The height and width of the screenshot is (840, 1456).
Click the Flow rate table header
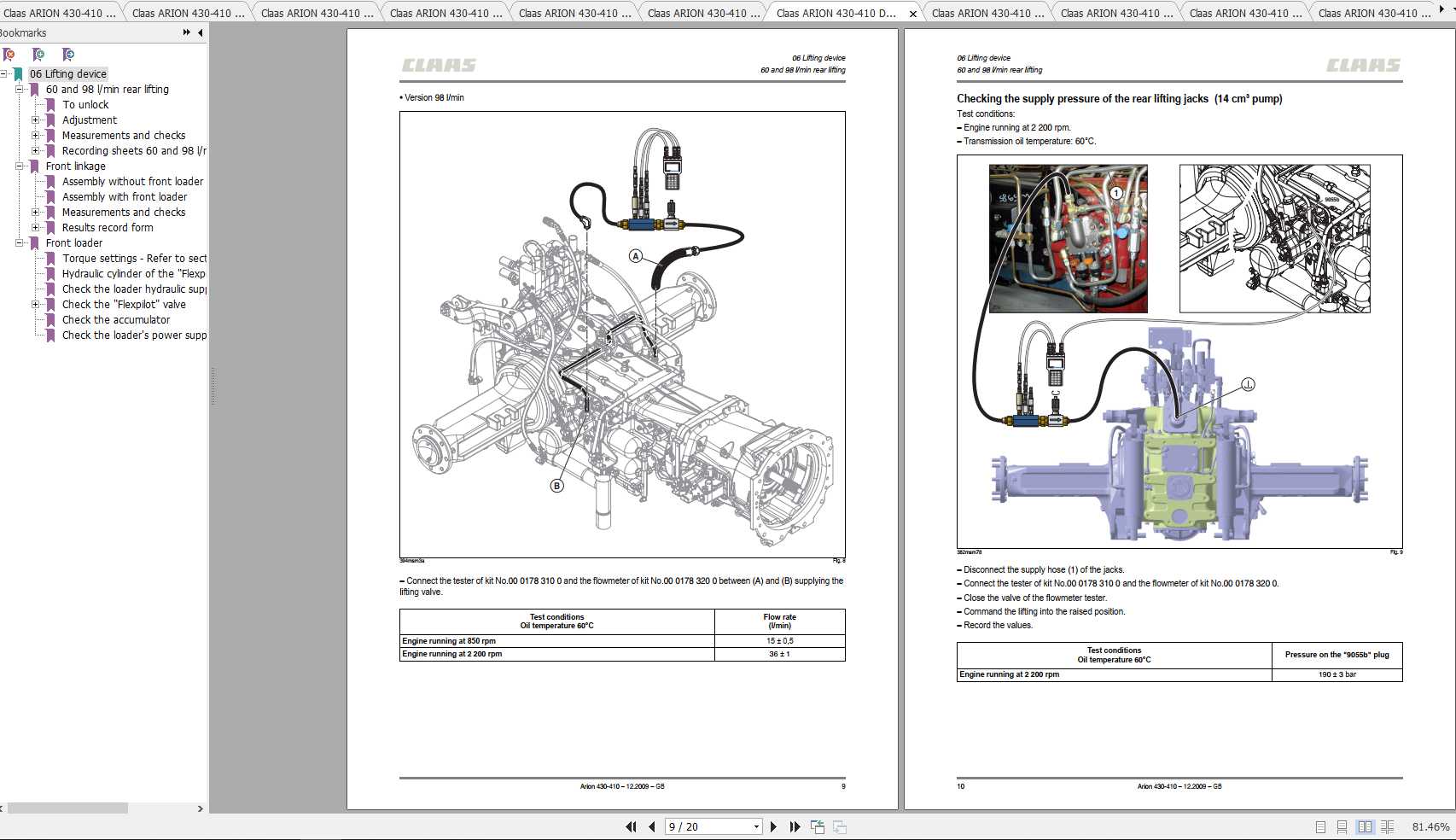point(779,621)
